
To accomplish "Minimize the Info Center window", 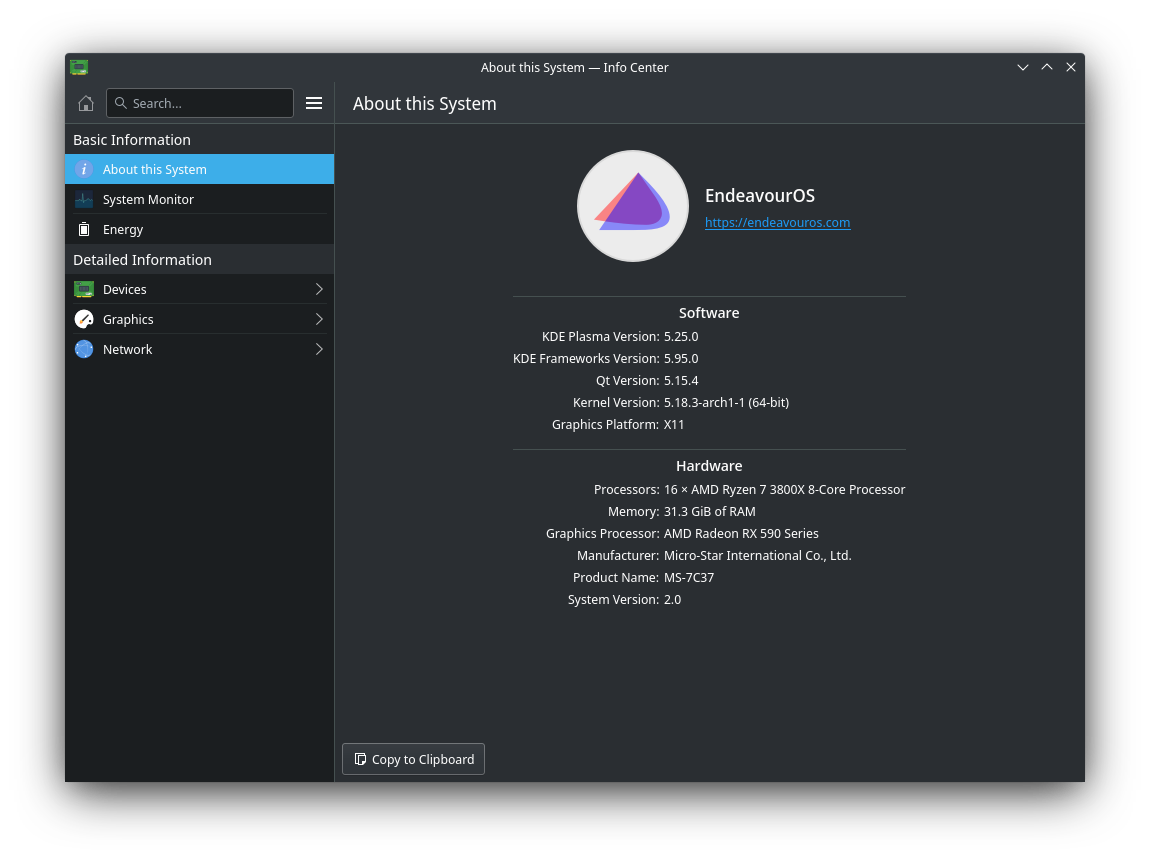I will (x=1023, y=67).
